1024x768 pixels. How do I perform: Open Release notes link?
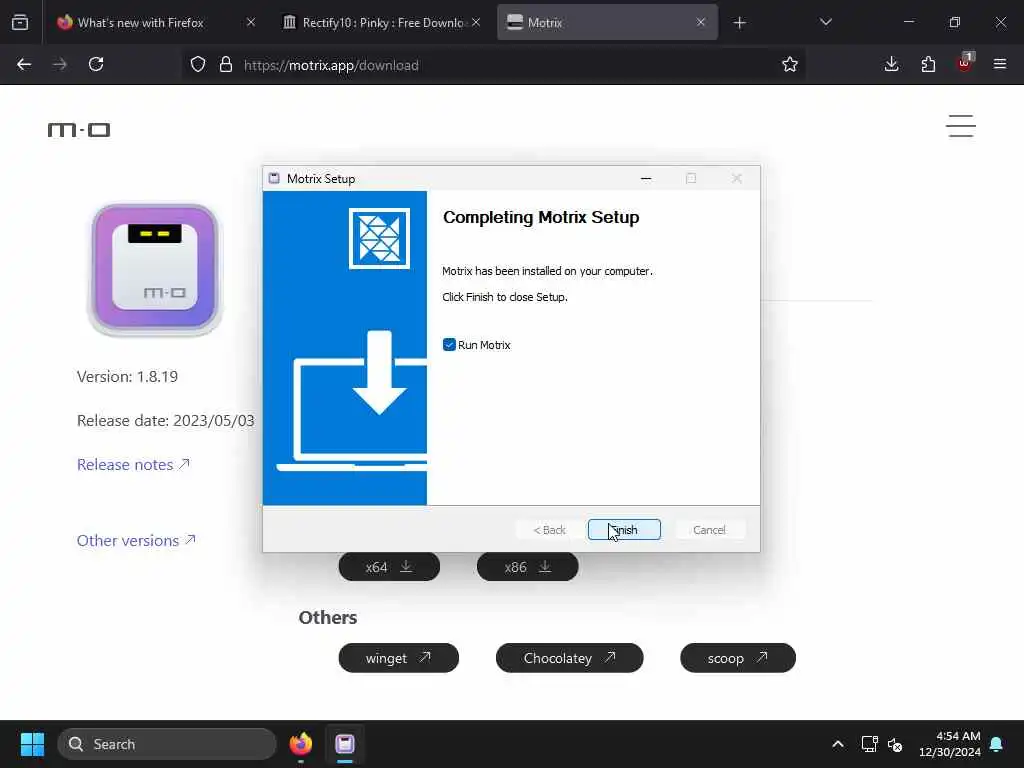[133, 464]
